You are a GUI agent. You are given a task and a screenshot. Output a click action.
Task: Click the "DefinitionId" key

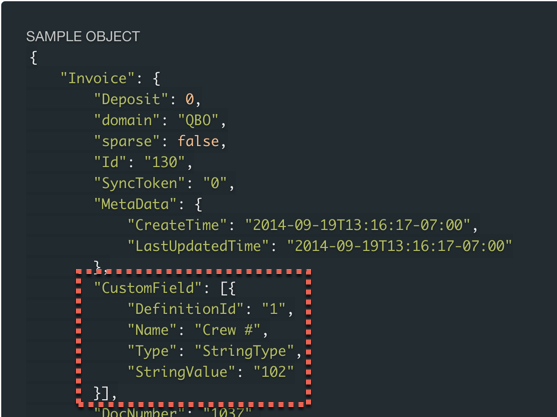click(x=186, y=309)
